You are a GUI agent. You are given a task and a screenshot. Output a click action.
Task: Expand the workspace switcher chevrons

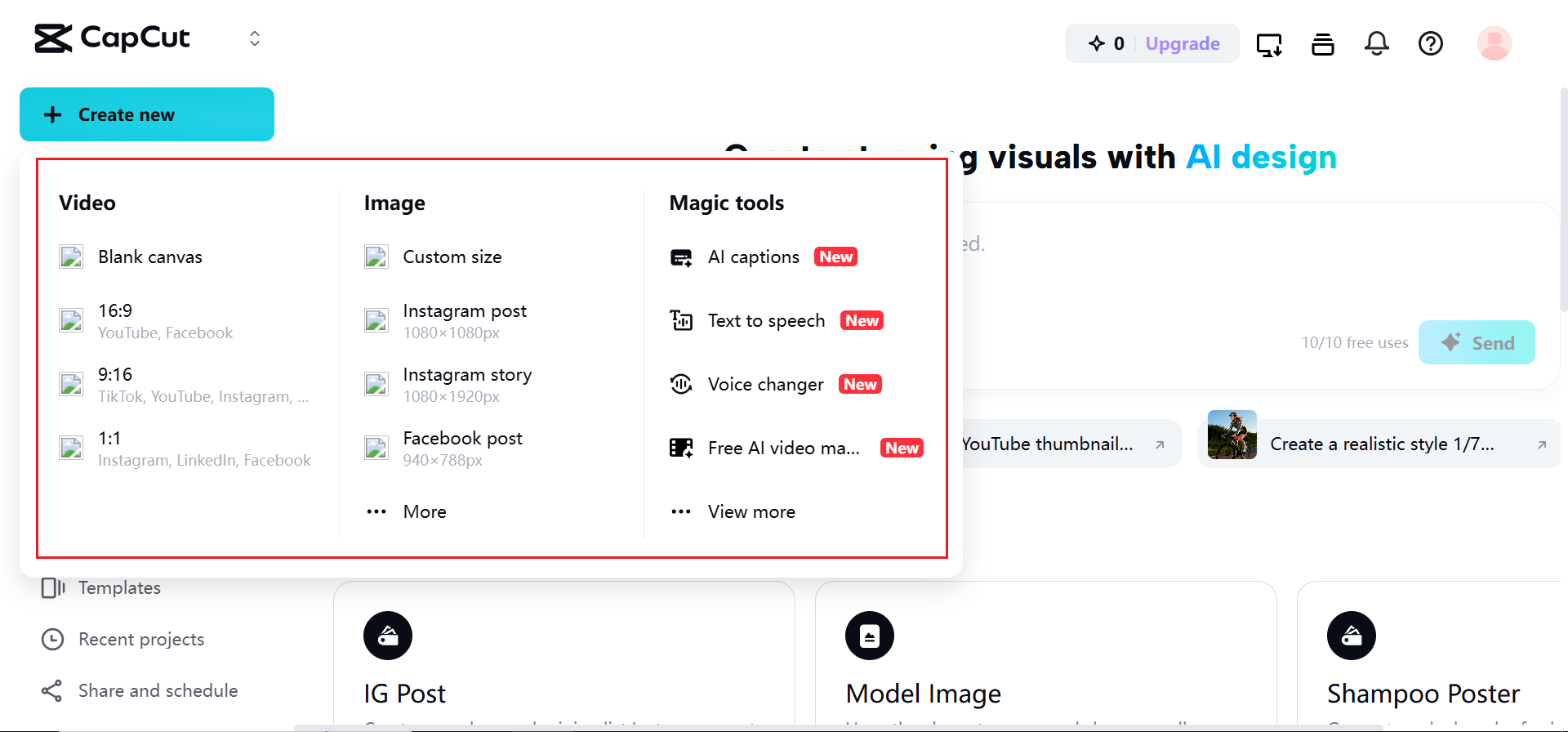255,38
